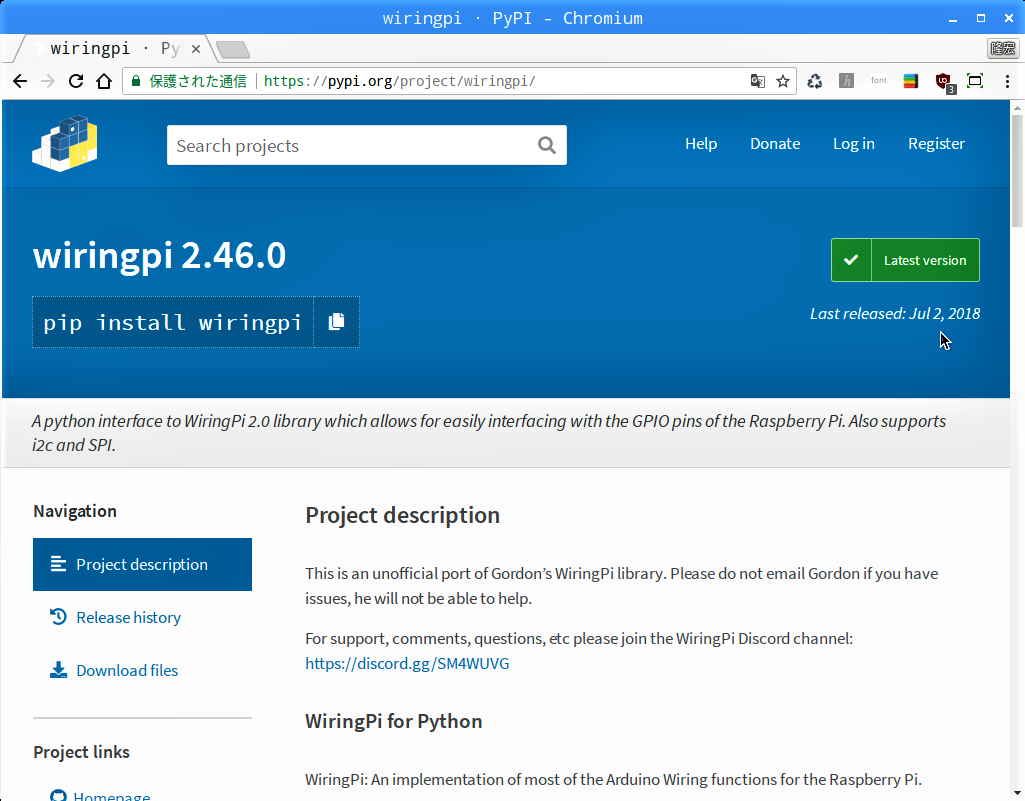
Task: Open Download files
Action: click(127, 670)
